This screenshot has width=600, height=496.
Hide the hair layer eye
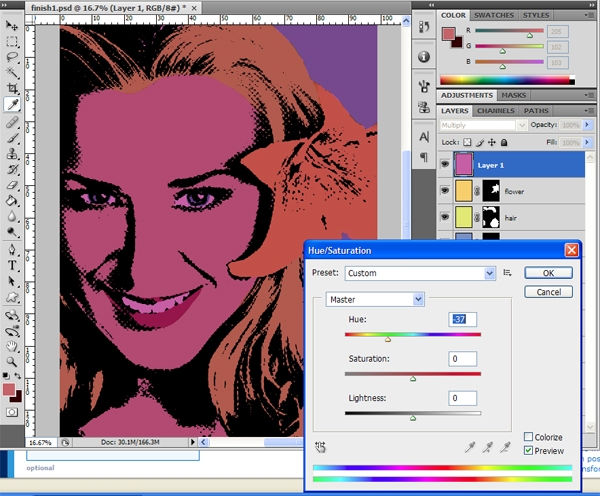[445, 217]
